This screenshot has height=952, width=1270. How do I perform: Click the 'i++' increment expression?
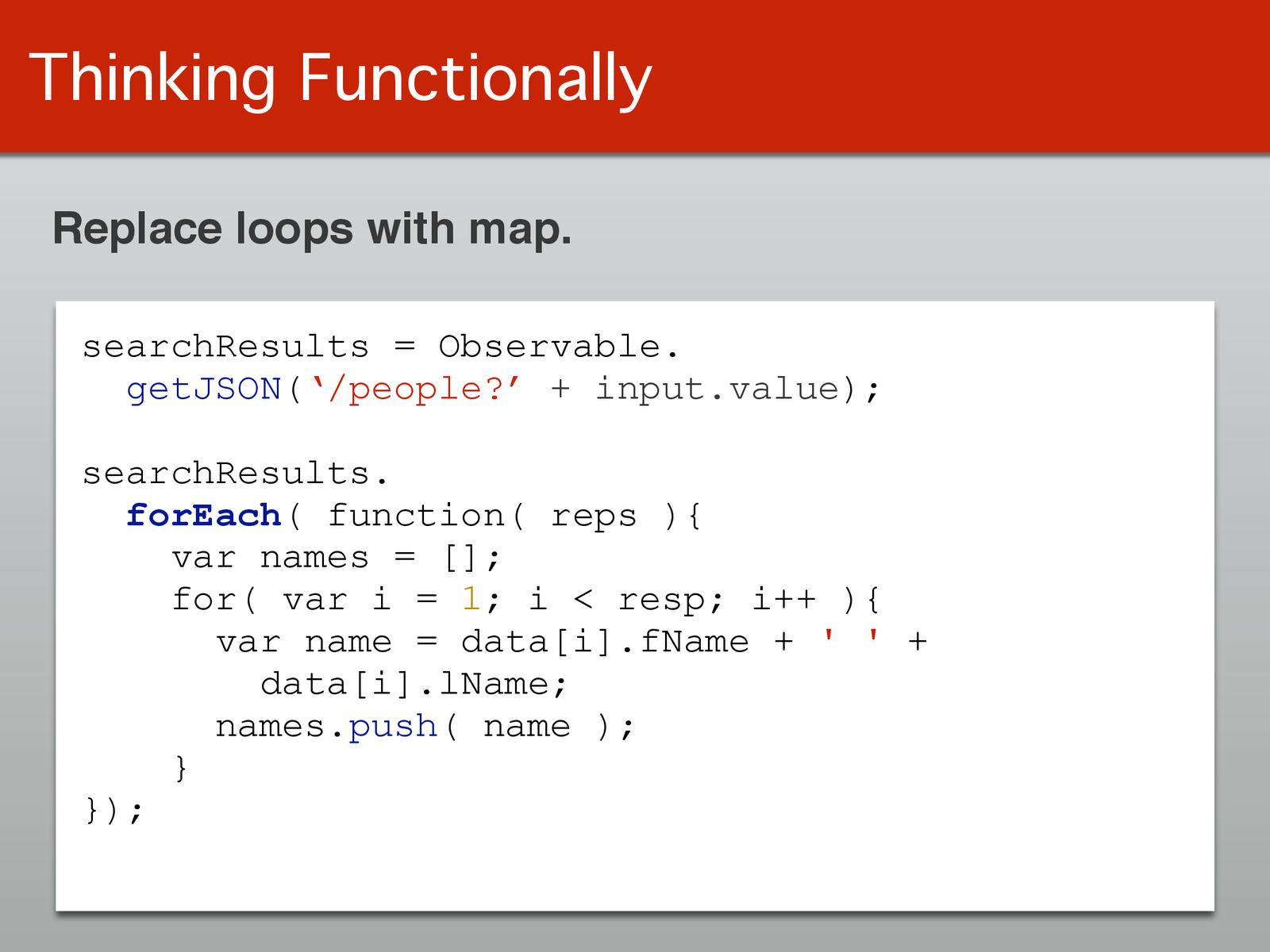tap(783, 599)
